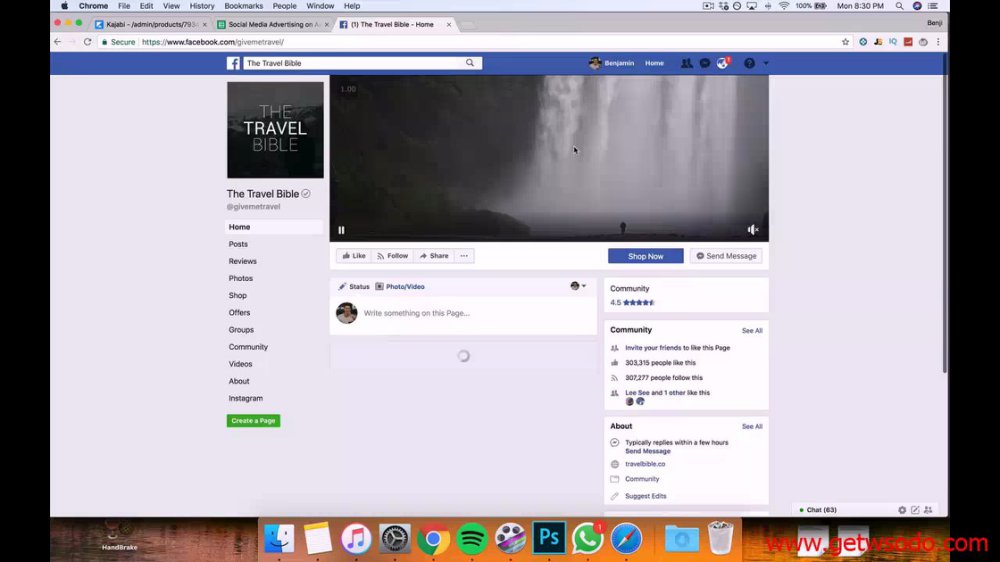The image size is (1000, 562).
Task: Open the Groups section in sidebar
Action: (241, 330)
